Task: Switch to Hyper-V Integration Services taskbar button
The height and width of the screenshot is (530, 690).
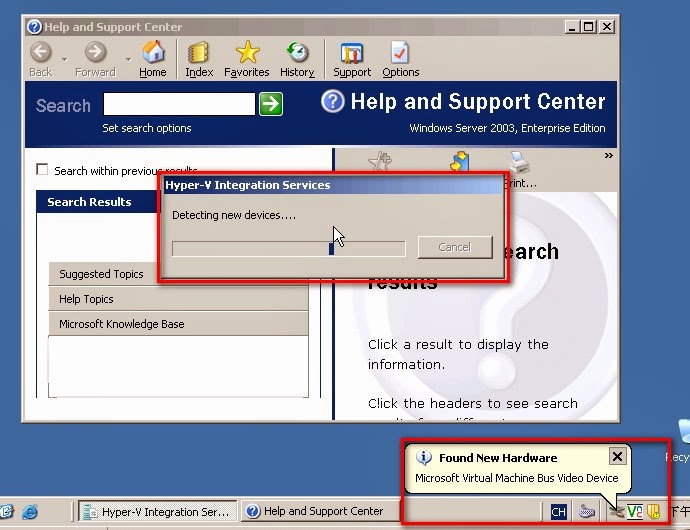Action: (158, 512)
